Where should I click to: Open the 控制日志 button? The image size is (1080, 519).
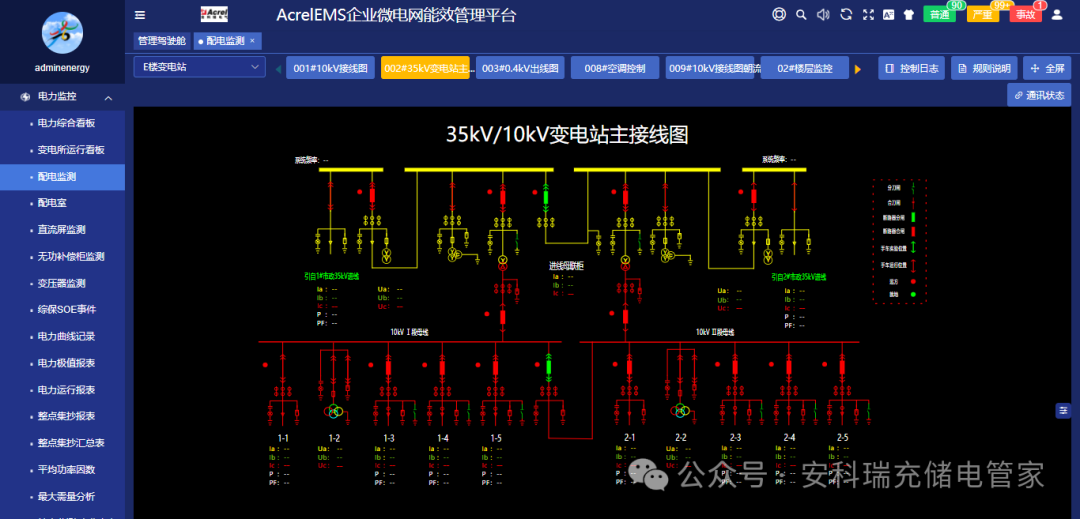point(911,68)
